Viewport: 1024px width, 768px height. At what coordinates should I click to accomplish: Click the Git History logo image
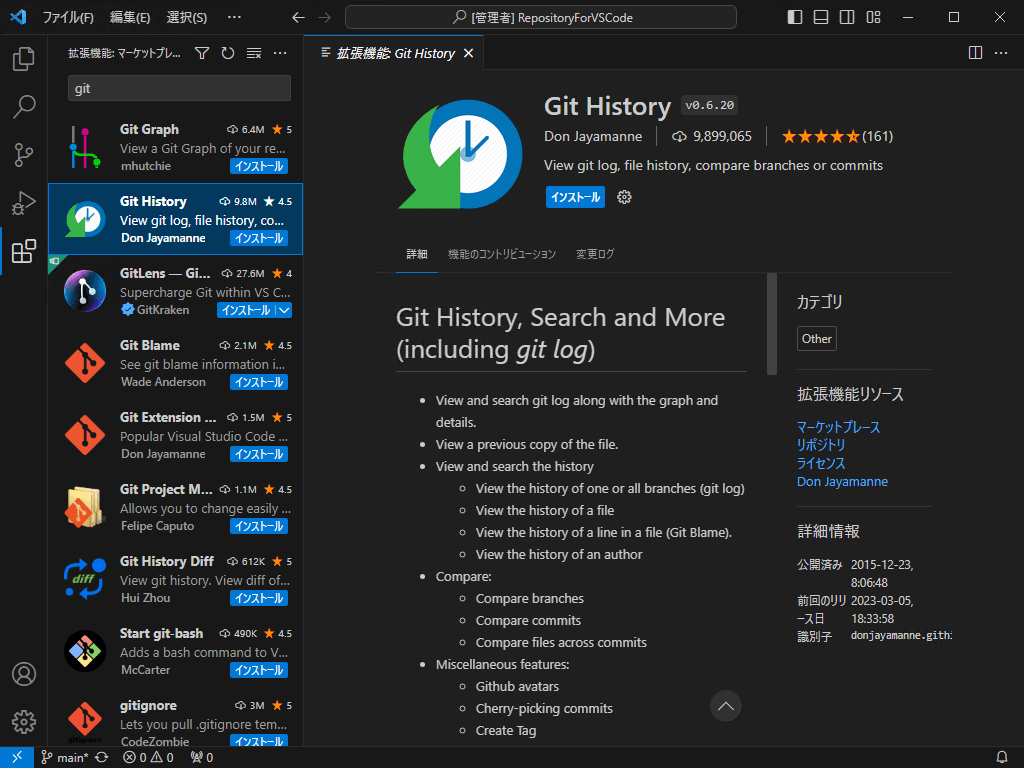460,154
